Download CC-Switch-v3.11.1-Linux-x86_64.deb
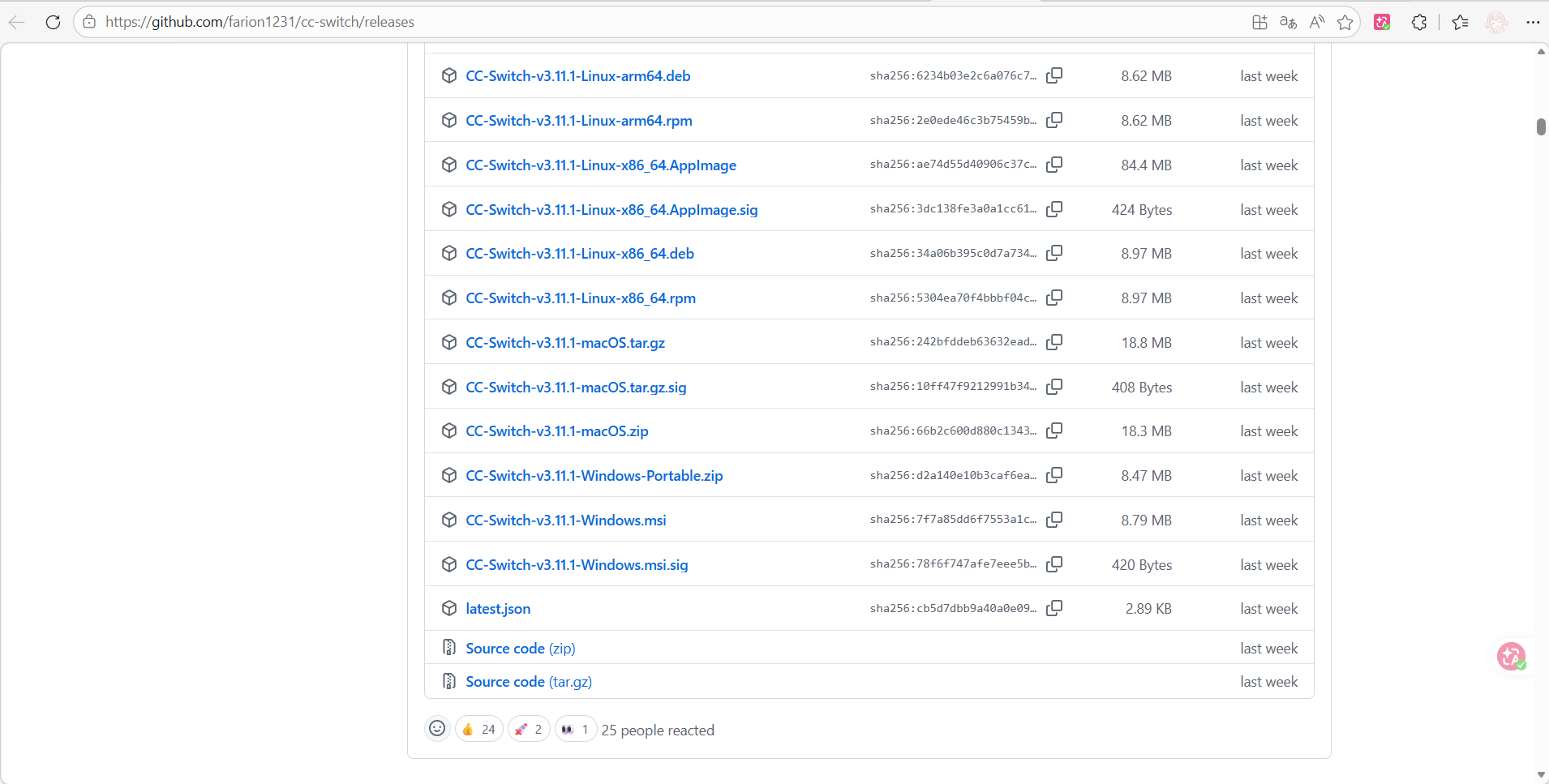Image resolution: width=1549 pixels, height=784 pixels. [x=580, y=253]
